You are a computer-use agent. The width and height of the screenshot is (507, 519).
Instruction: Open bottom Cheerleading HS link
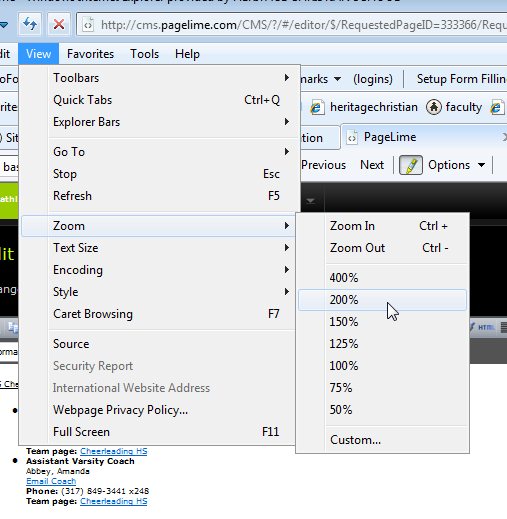114,501
